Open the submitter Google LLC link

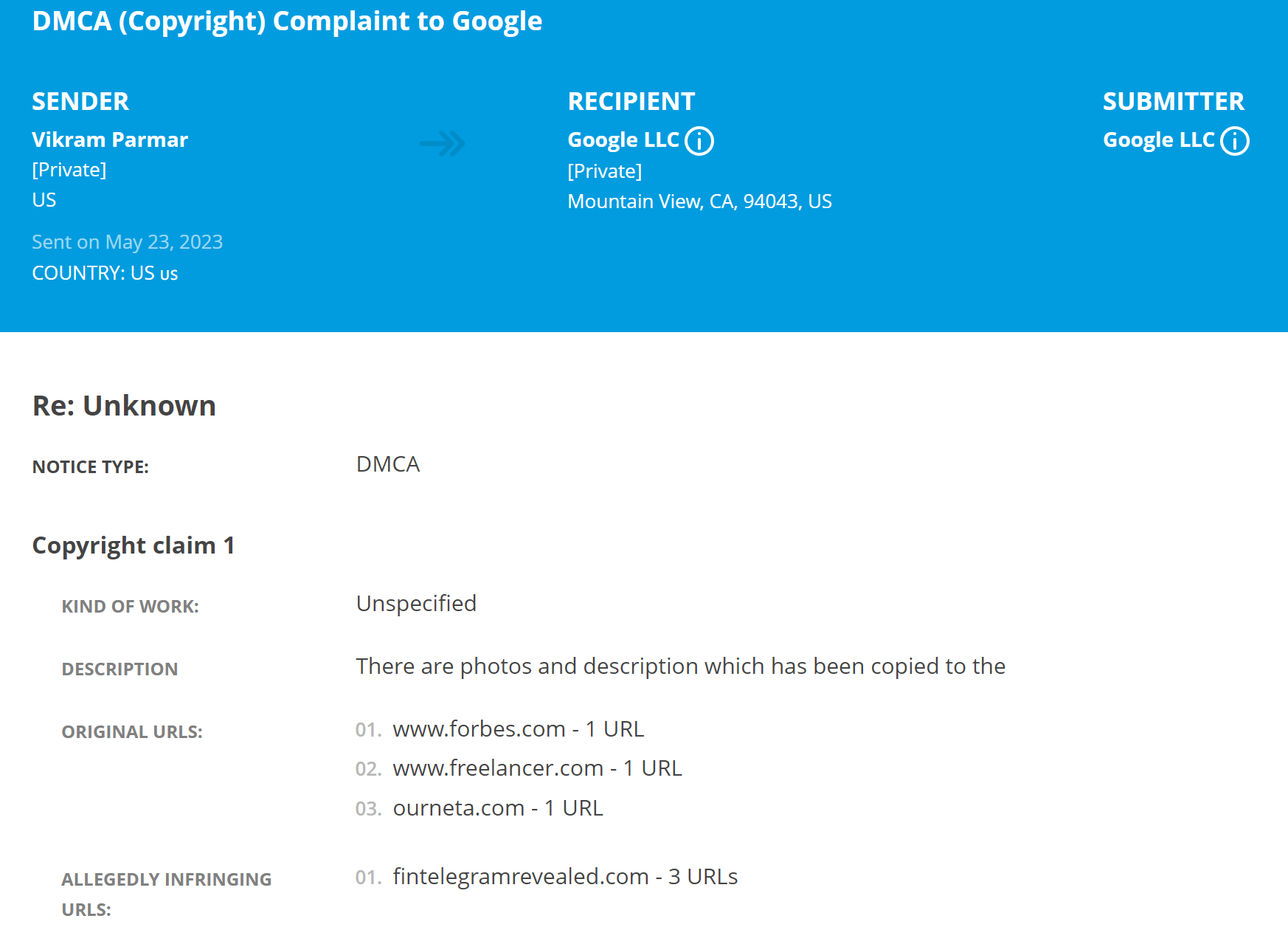[1158, 139]
